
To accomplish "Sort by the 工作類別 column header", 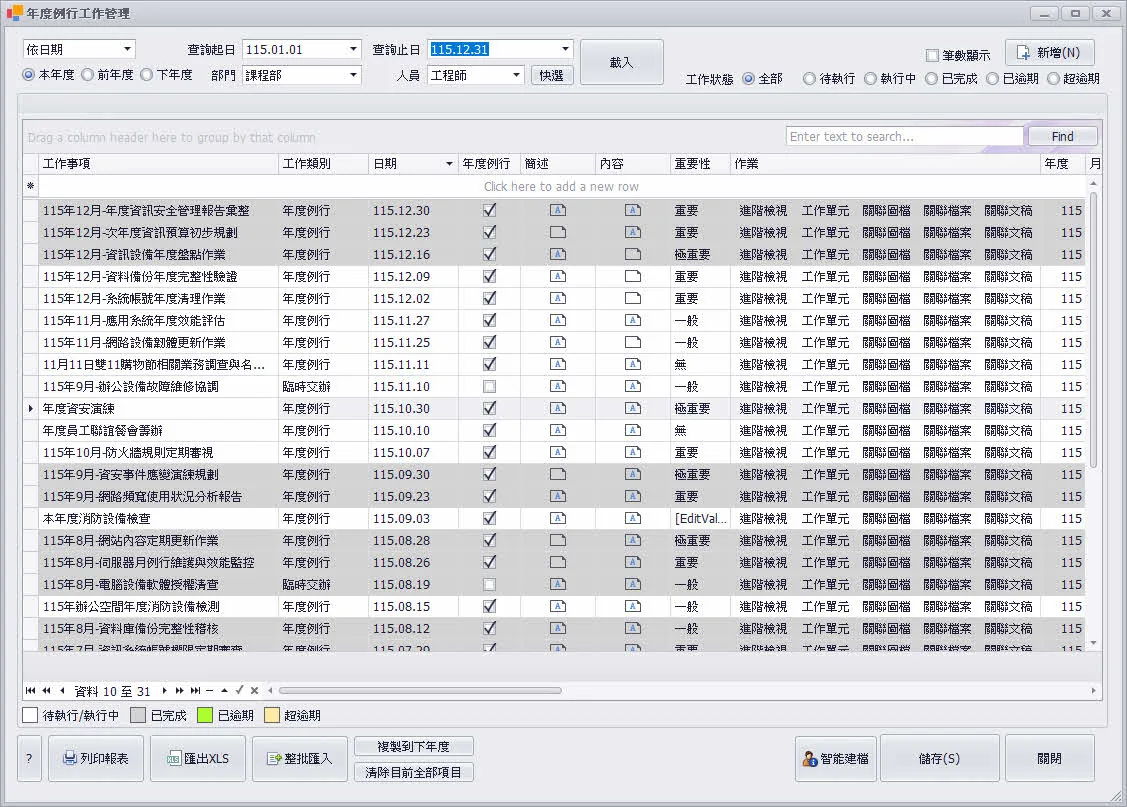I will click(x=323, y=164).
